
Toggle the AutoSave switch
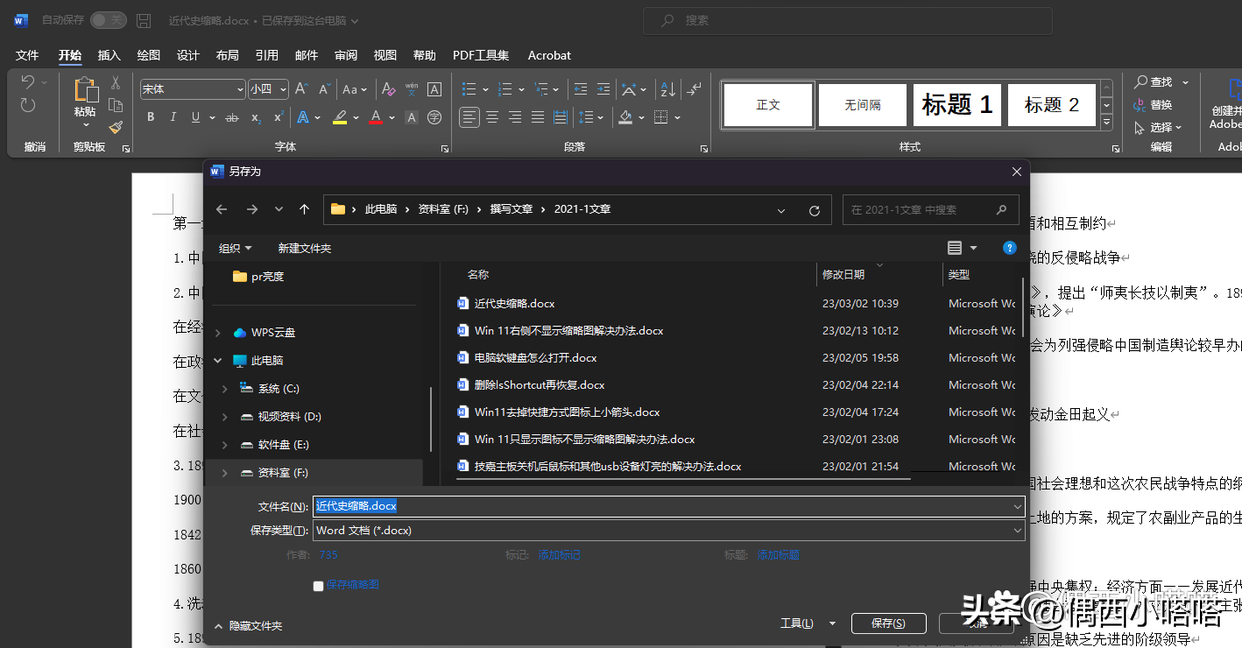108,20
